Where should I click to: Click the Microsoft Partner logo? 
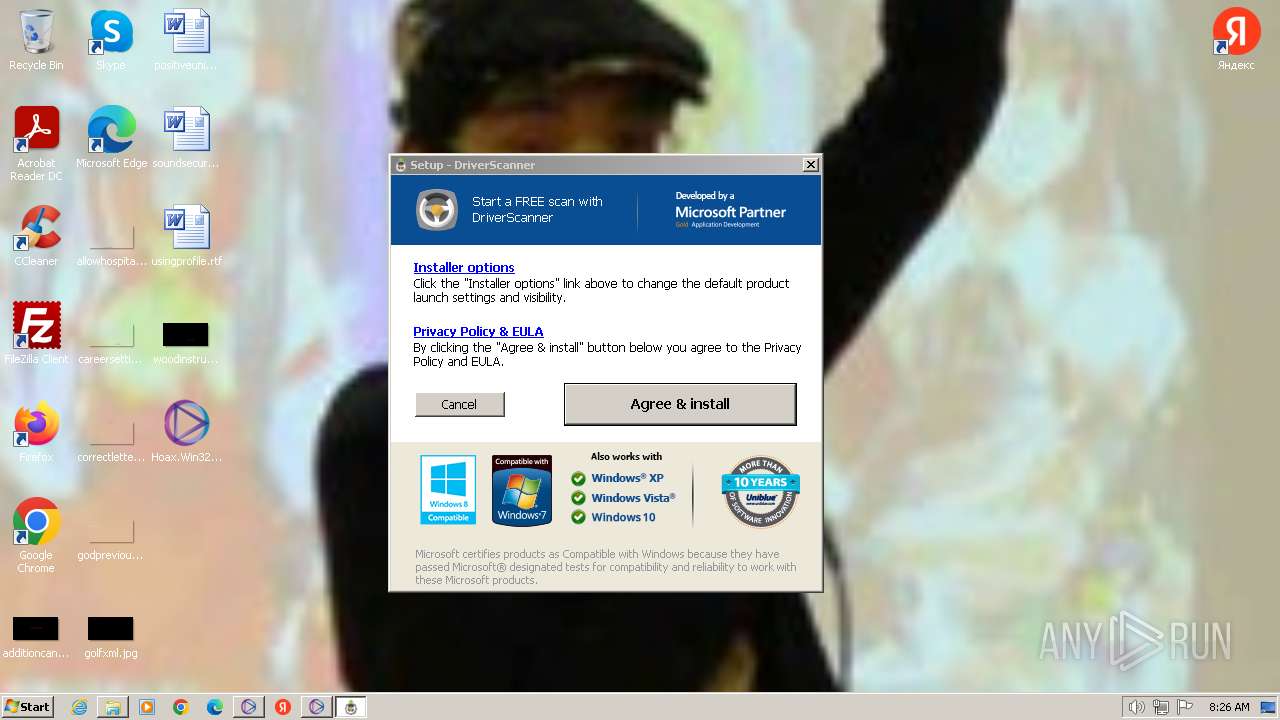(x=730, y=210)
